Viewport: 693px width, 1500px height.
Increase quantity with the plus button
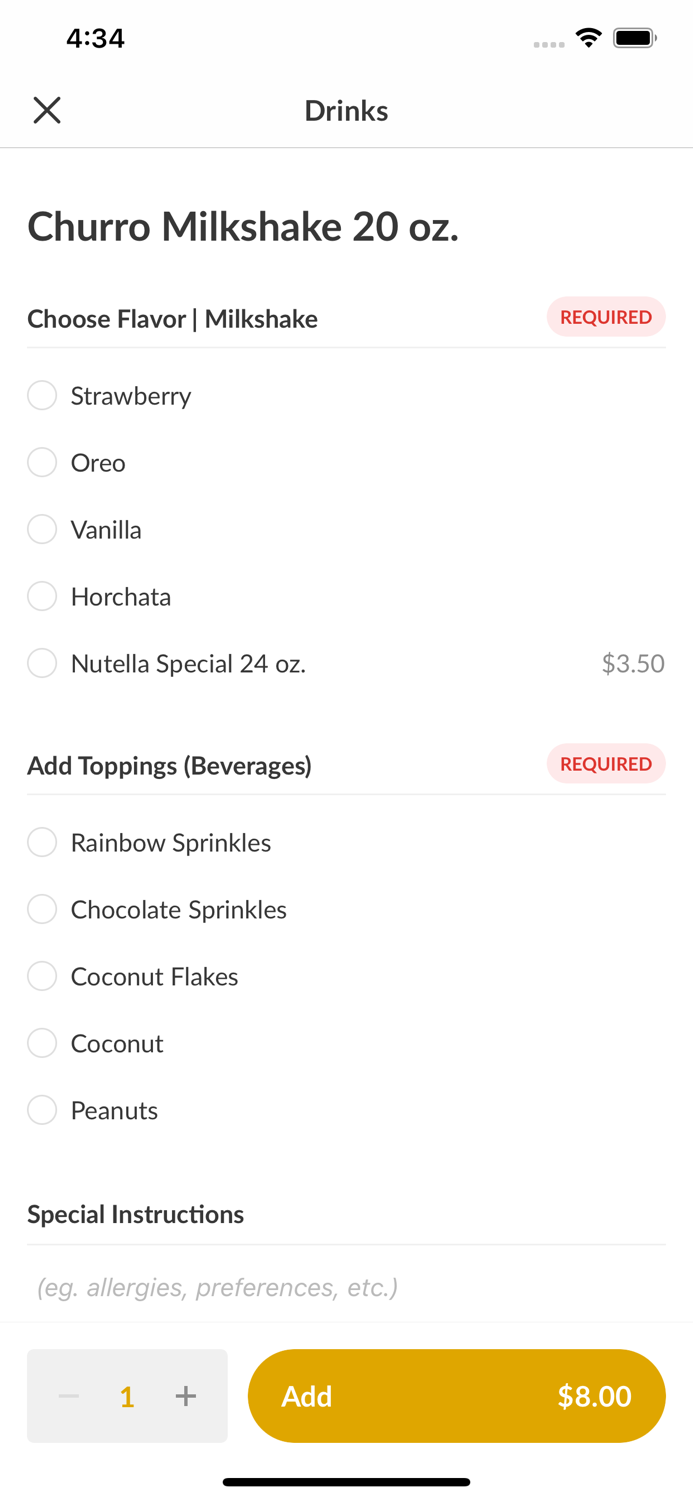pos(186,1396)
